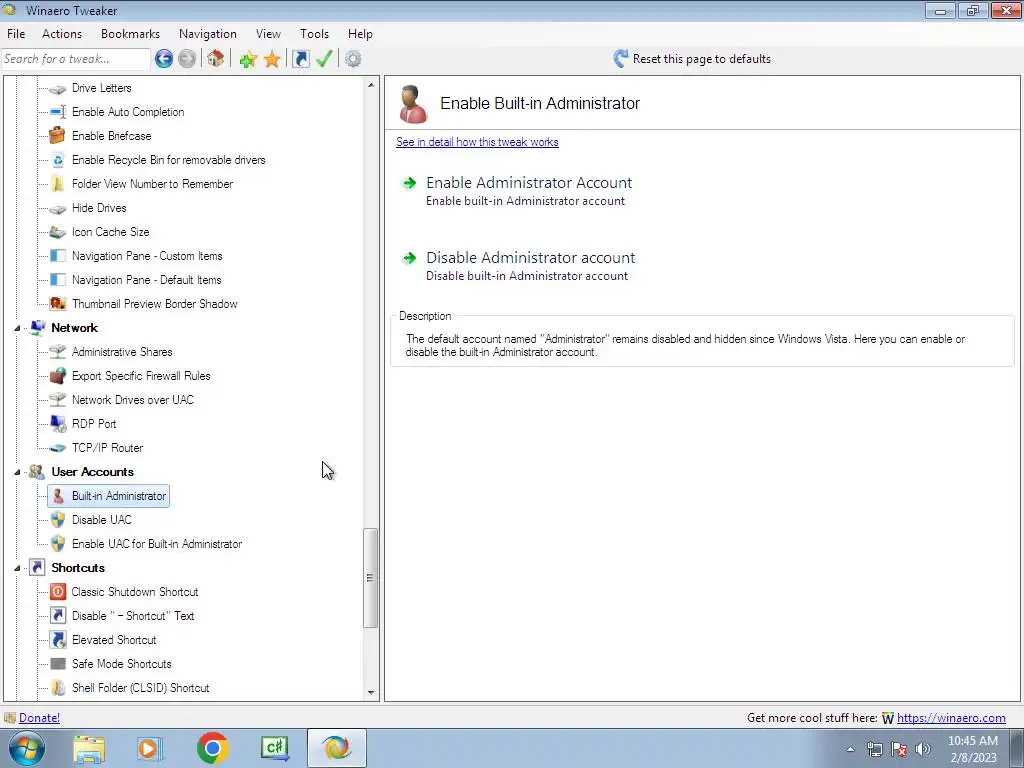The height and width of the screenshot is (768, 1024).
Task: Select Navigation Pane - Custom Items
Action: [x=147, y=256]
